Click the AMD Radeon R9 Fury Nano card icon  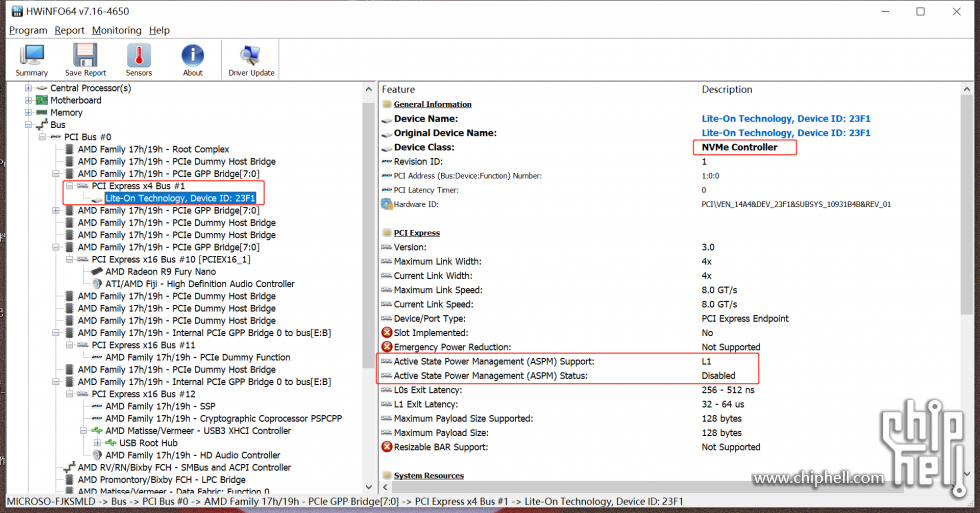point(97,272)
